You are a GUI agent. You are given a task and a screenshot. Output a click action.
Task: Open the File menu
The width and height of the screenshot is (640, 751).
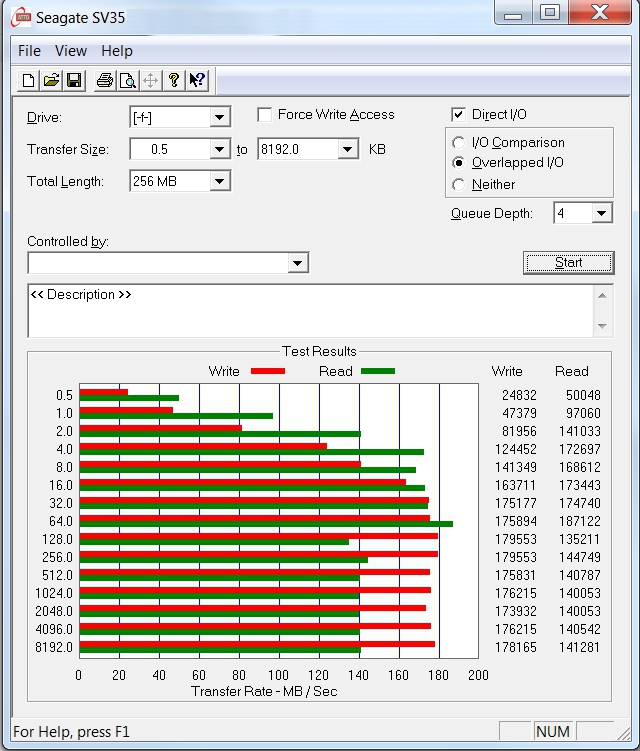(29, 51)
